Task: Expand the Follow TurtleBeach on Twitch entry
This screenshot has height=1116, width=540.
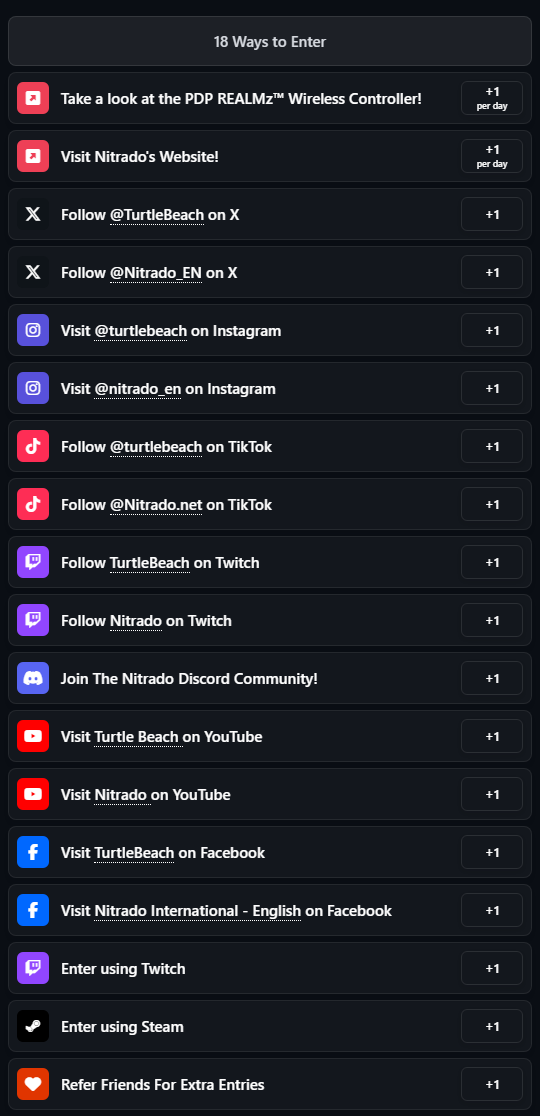Action: click(x=270, y=562)
